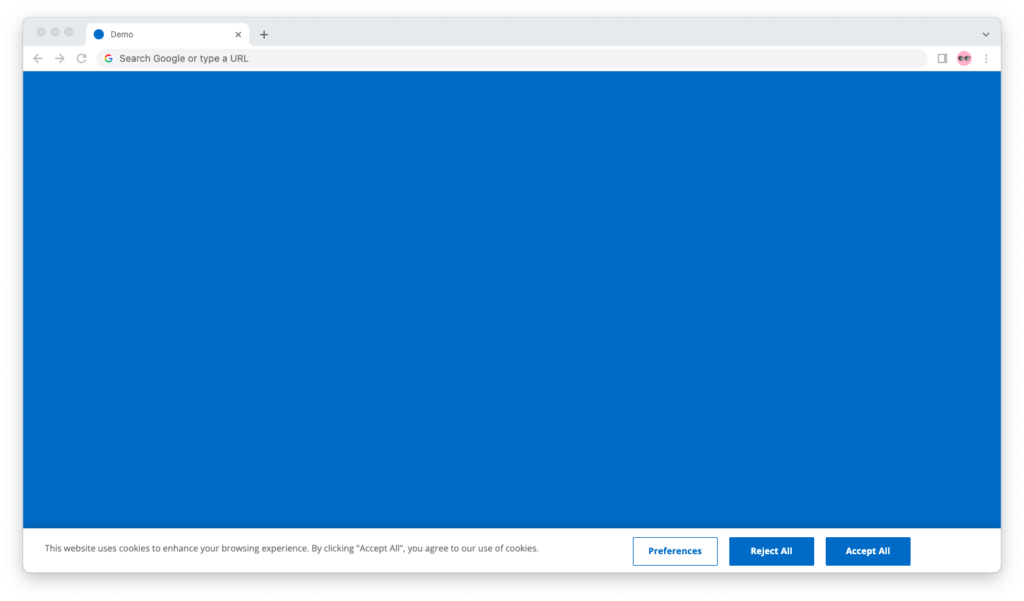
Task: Click the blue favicon on the Demo tab
Action: click(x=99, y=35)
